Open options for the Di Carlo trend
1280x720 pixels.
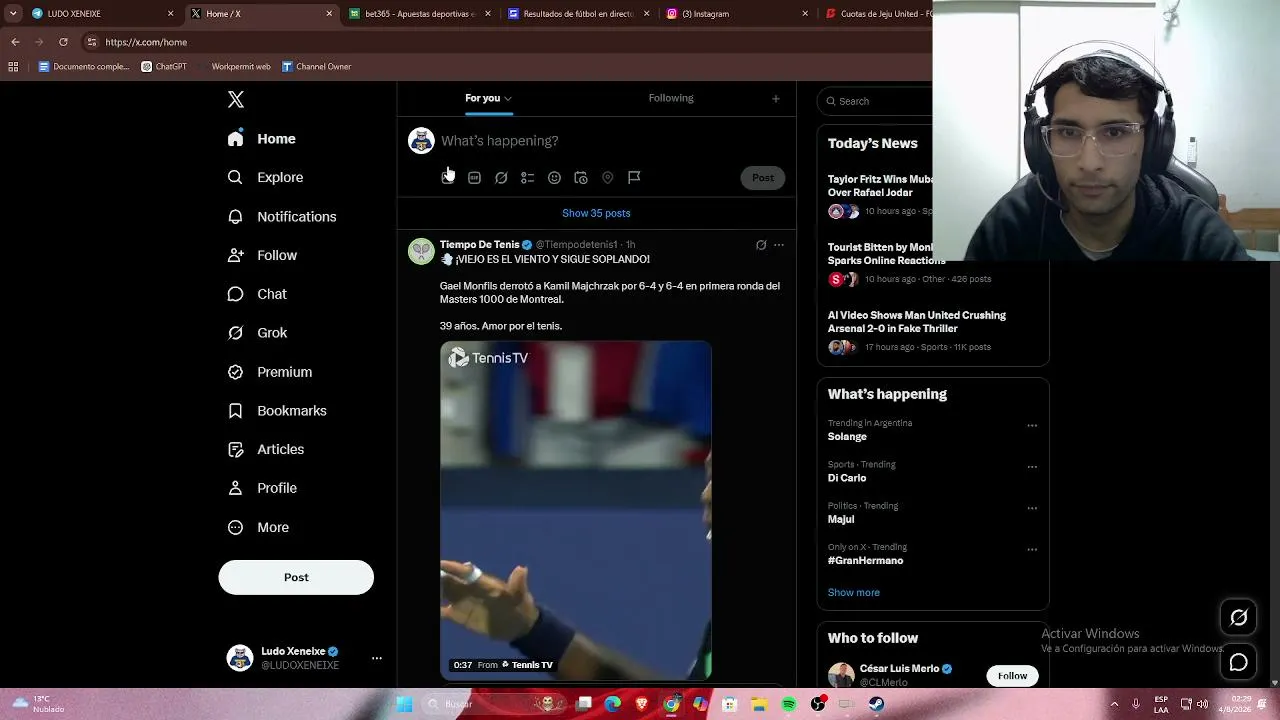pyautogui.click(x=1032, y=467)
